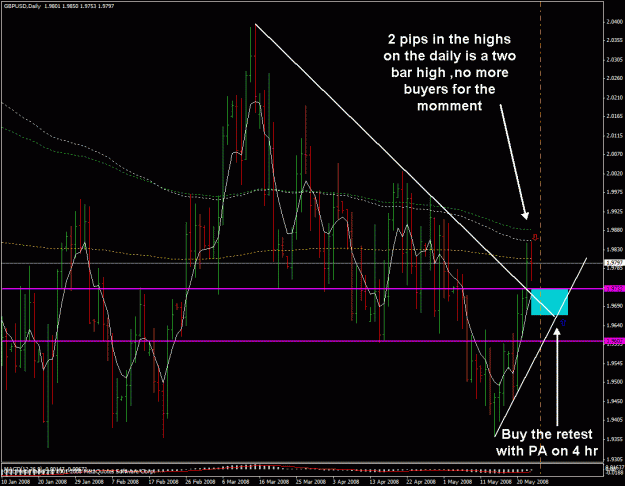This screenshot has height=486, width=625.
Task: Click the 10 Jan 2008 date label
Action: pyautogui.click(x=16, y=482)
